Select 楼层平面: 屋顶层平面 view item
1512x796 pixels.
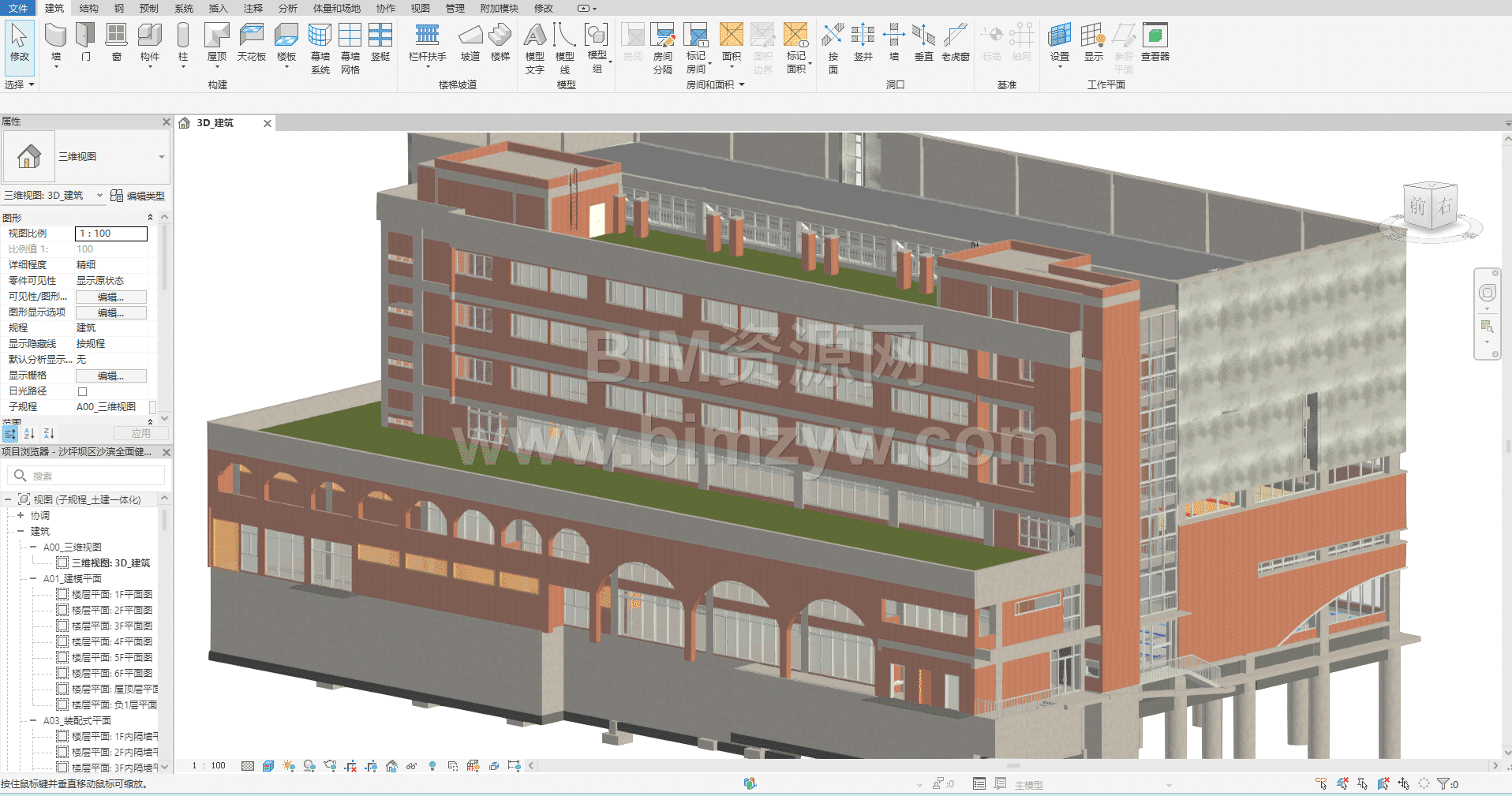click(x=107, y=689)
